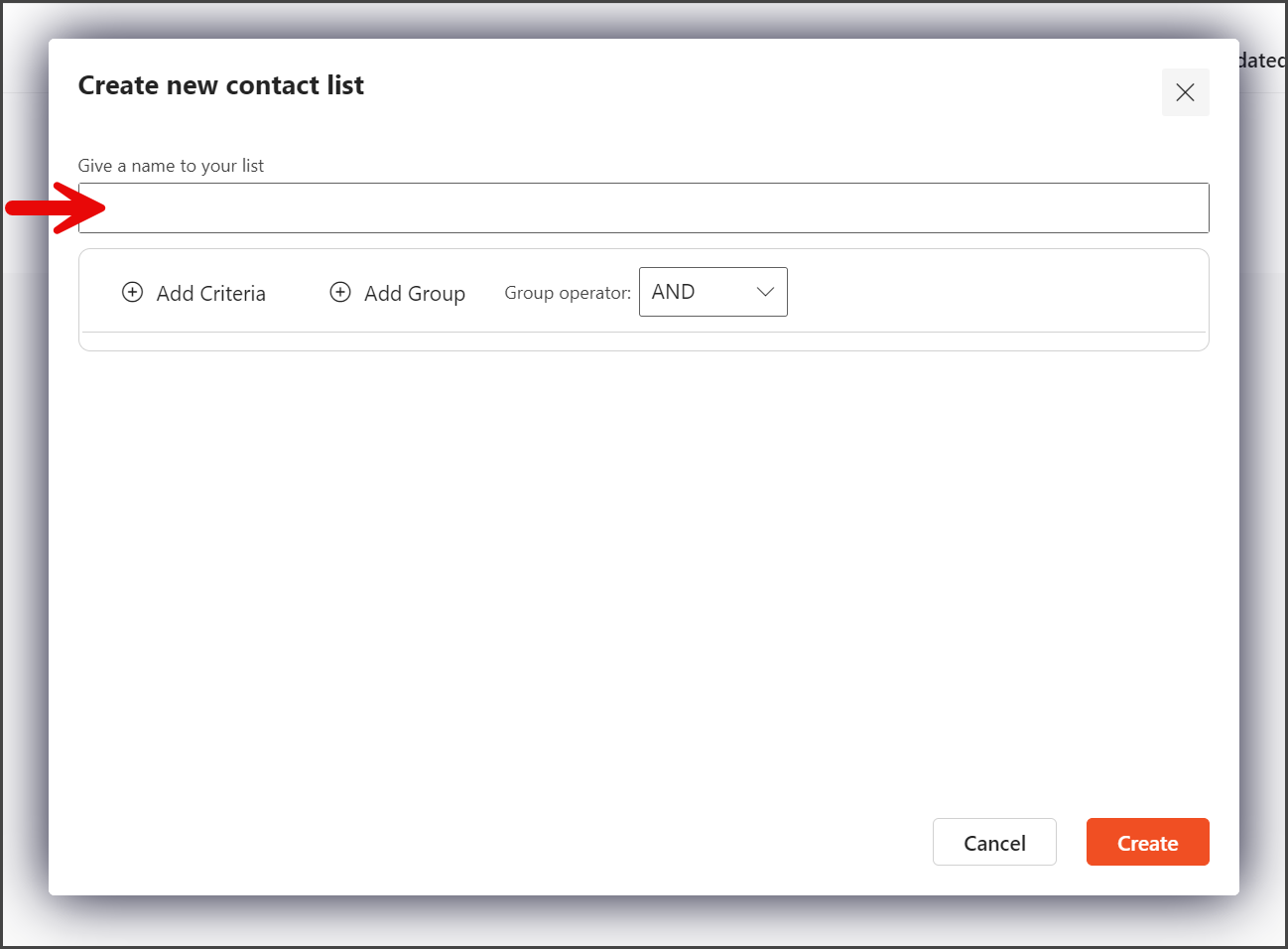
Task: Click the 'Group operator:' label text
Action: (568, 293)
